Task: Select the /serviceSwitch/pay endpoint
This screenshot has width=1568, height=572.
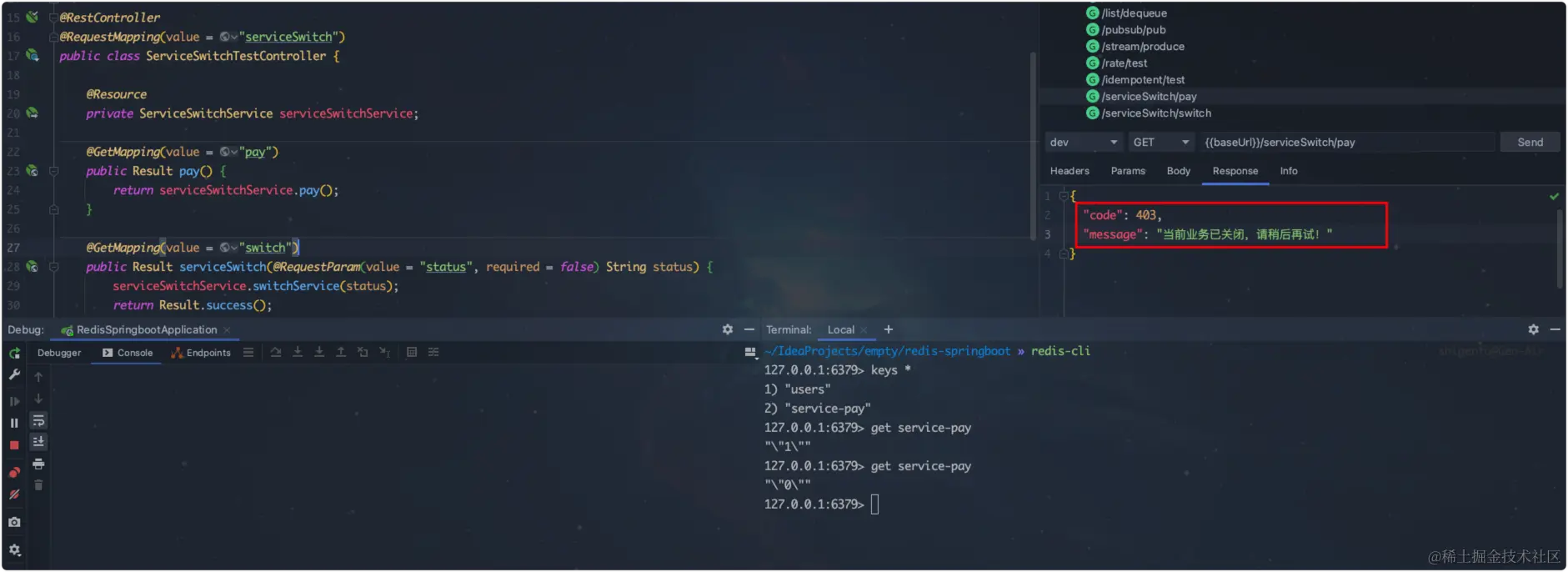Action: tap(1141, 96)
